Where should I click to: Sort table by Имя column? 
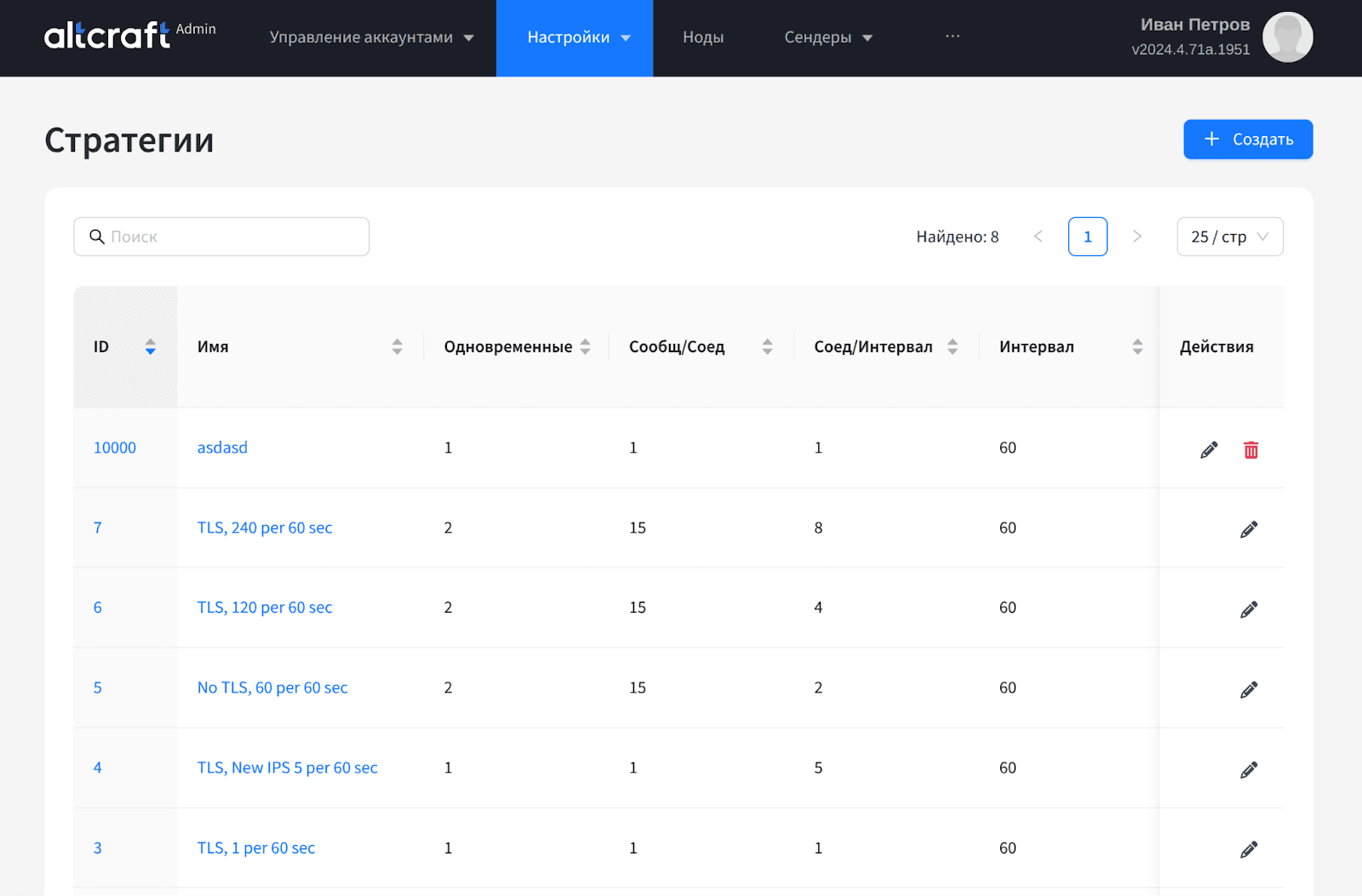pyautogui.click(x=397, y=346)
